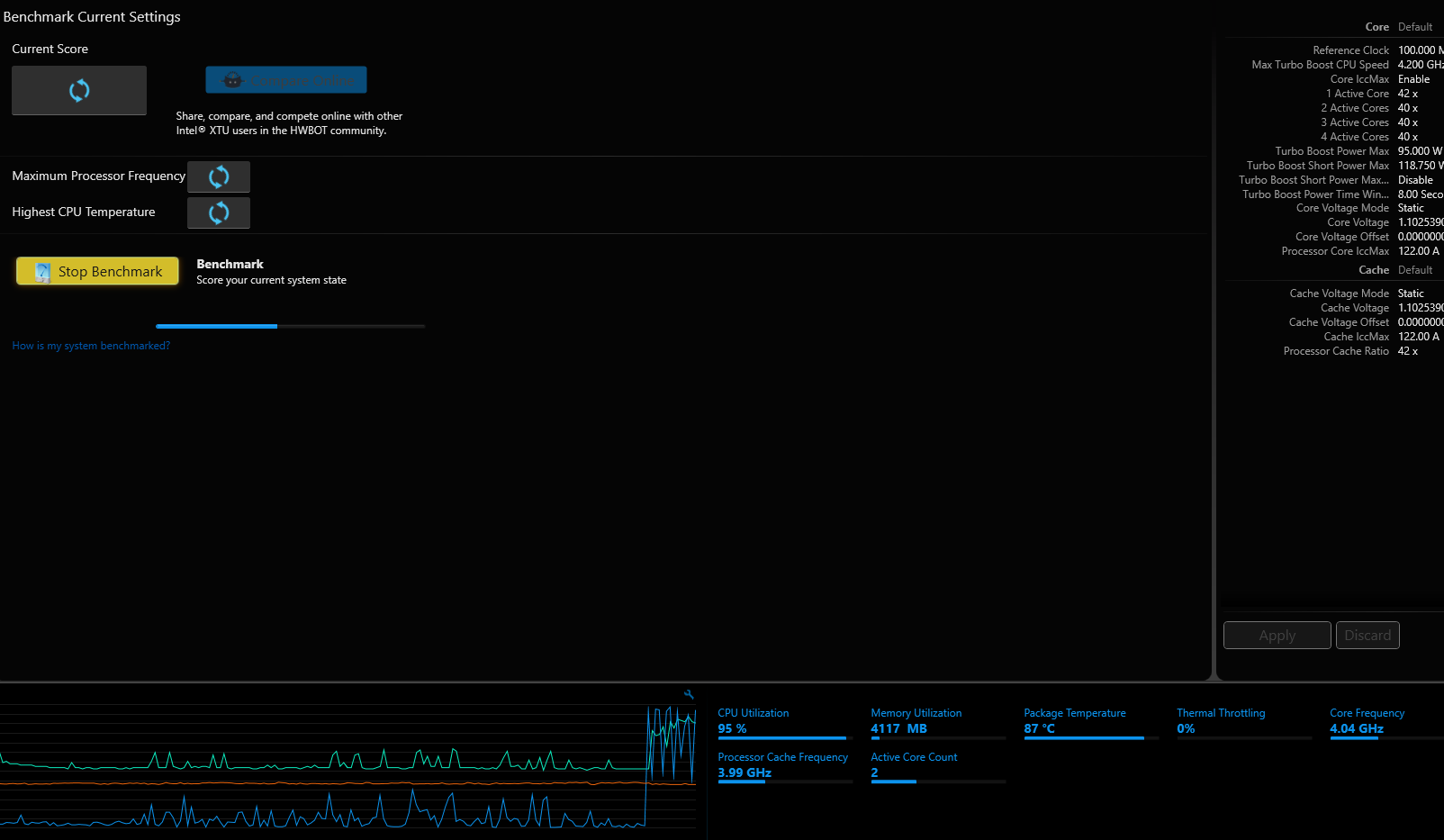This screenshot has width=1444, height=840.
Task: Click the Current Score refresh spinner box
Action: click(x=79, y=90)
